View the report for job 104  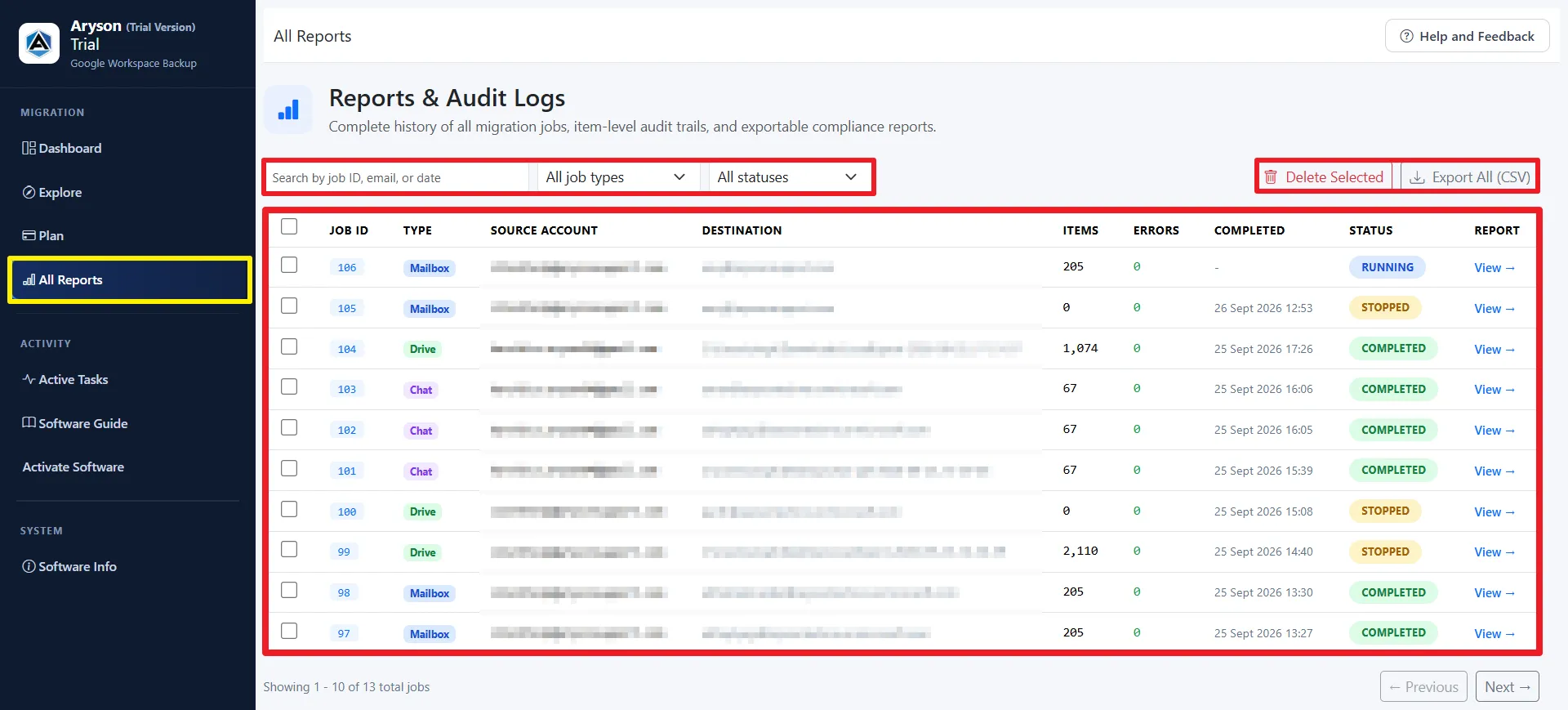point(1494,350)
